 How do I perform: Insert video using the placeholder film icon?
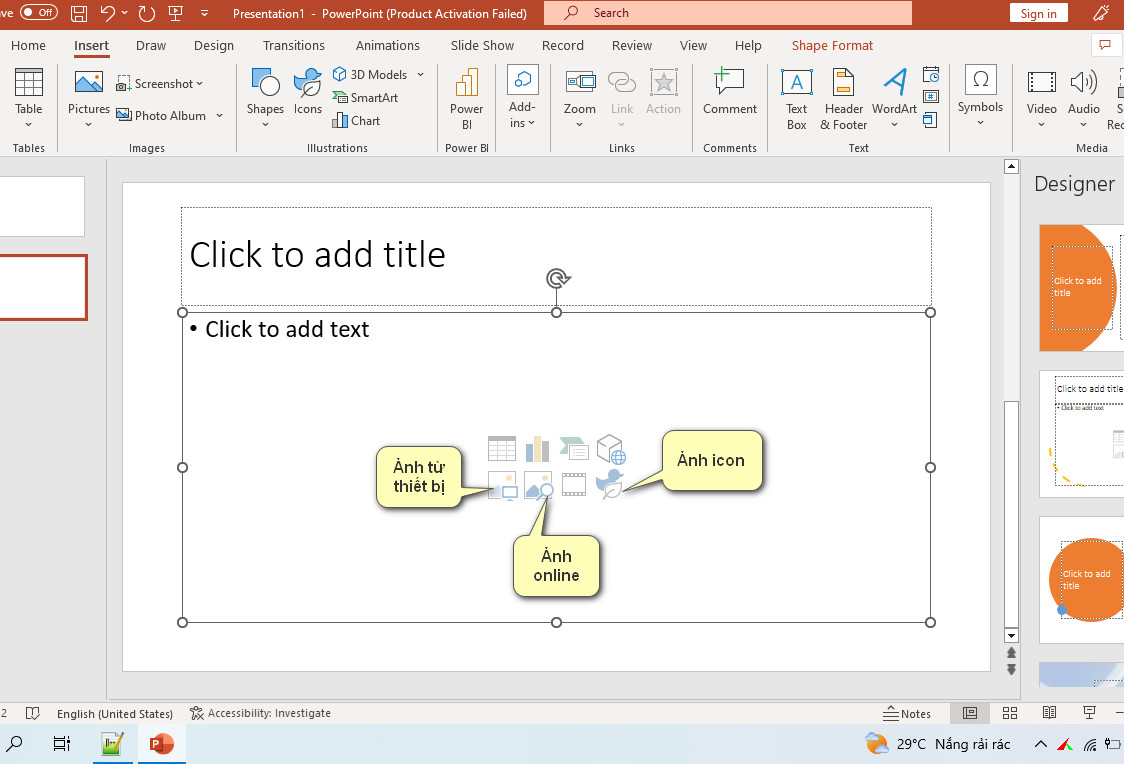pyautogui.click(x=574, y=485)
